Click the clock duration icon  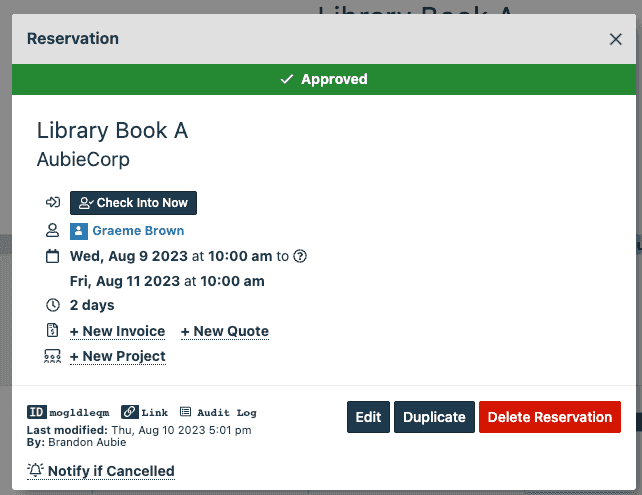point(53,305)
